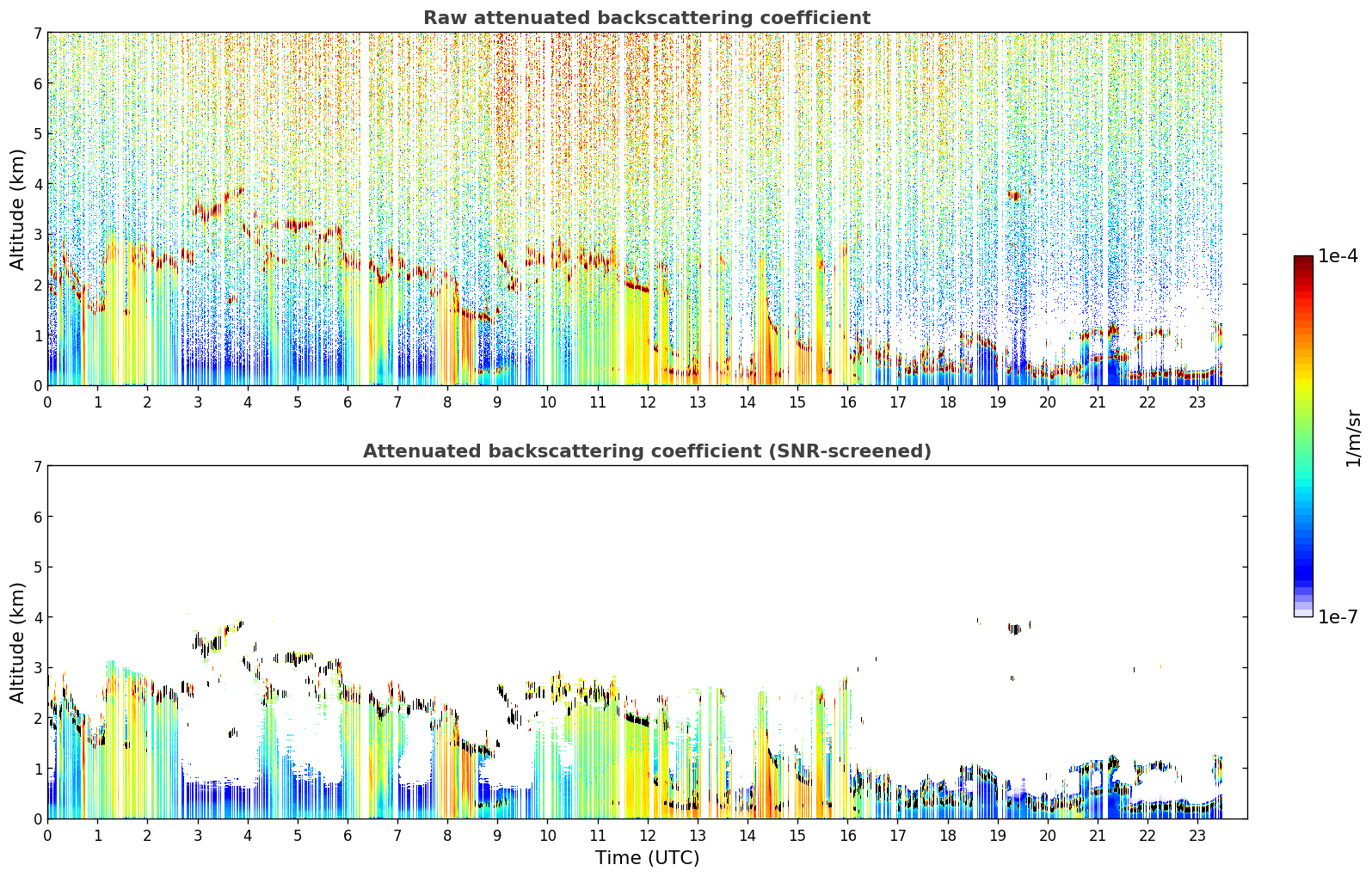Image resolution: width=1372 pixels, height=877 pixels.
Task: Click the hour 0 tick of the top plot
Action: pyautogui.click(x=47, y=402)
